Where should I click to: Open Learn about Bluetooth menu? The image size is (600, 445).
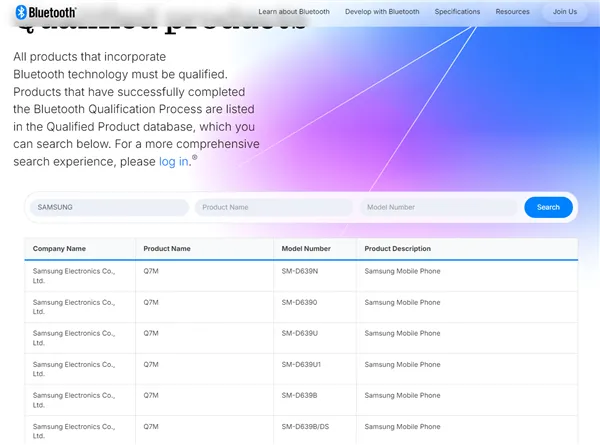pos(295,12)
